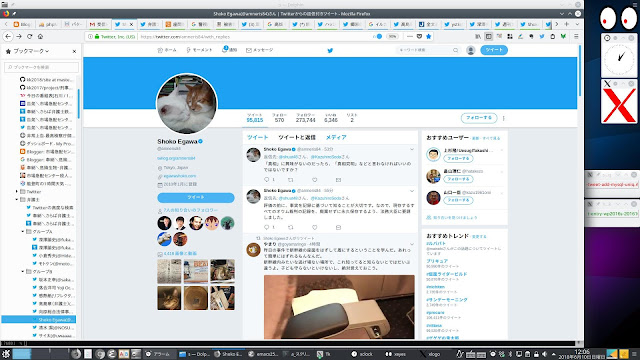This screenshot has width=640, height=360.
Task: Click the volume speaker icon in system tray
Action: 544,354
